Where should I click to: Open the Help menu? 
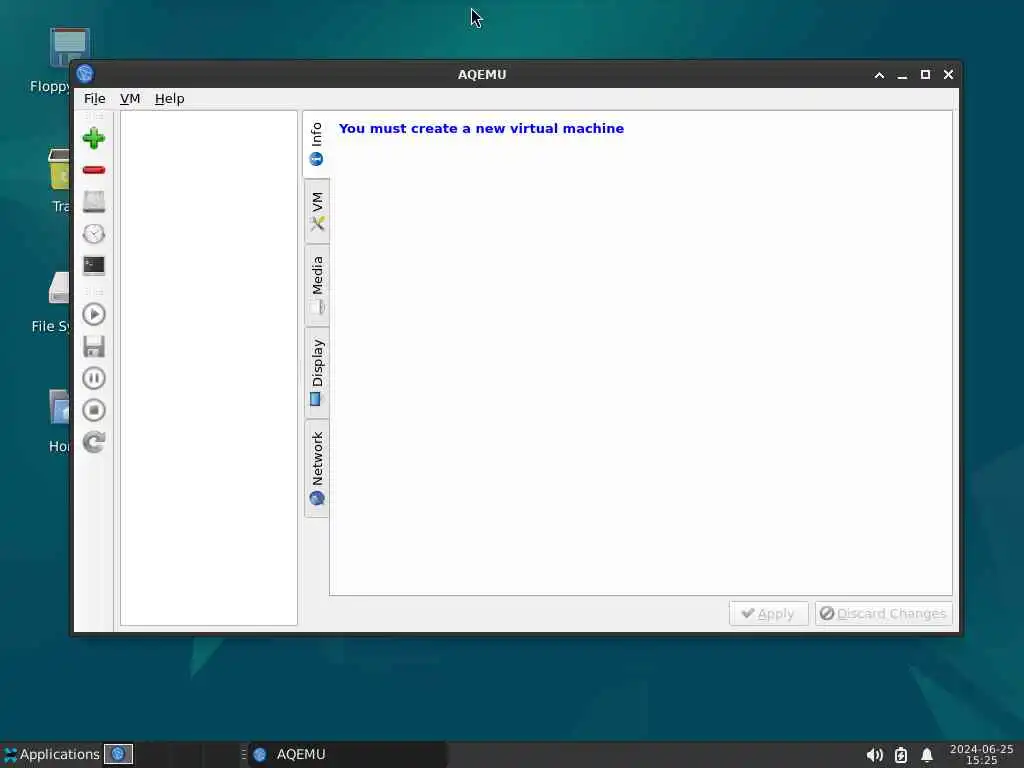(x=169, y=99)
